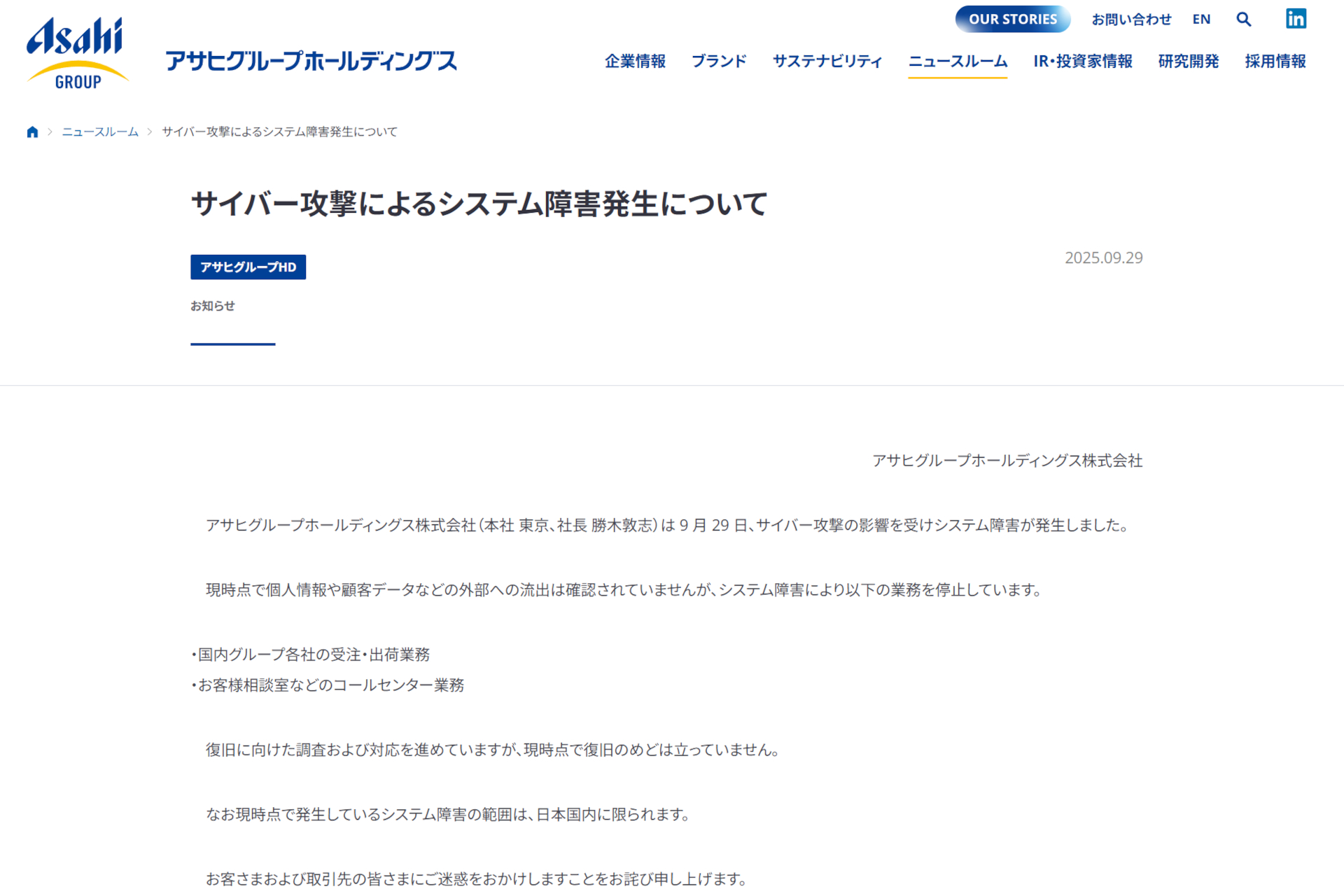Open the サステナビリティ menu

coord(827,62)
